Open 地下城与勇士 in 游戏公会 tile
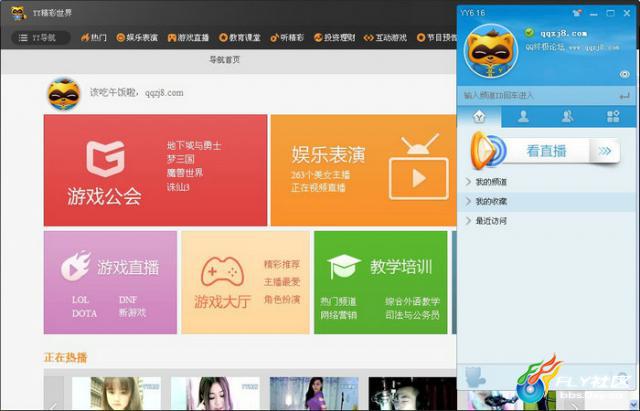 (194, 146)
